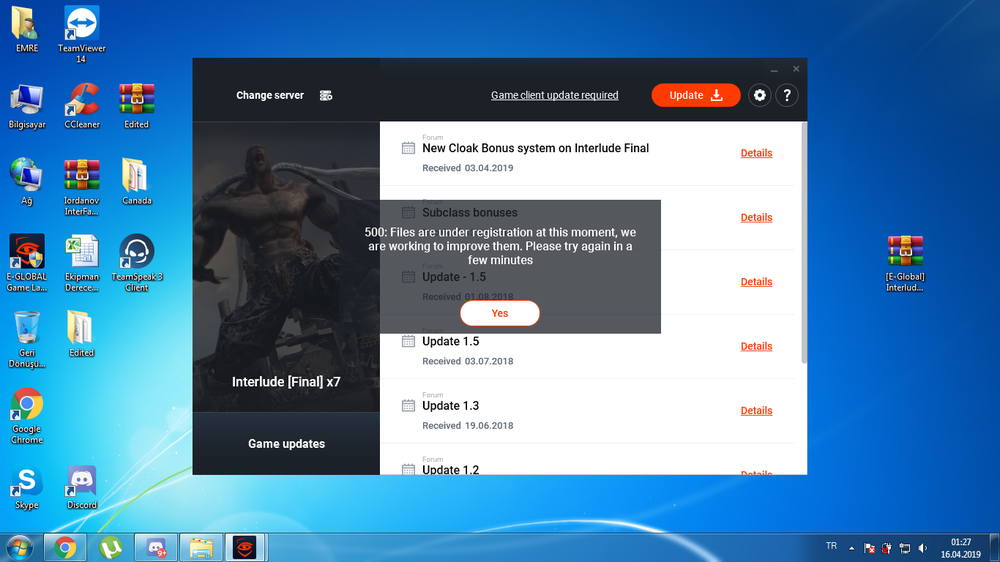Screen dimensions: 1000x562
Task: Open Discord desktop shortcut
Action: [x=82, y=483]
